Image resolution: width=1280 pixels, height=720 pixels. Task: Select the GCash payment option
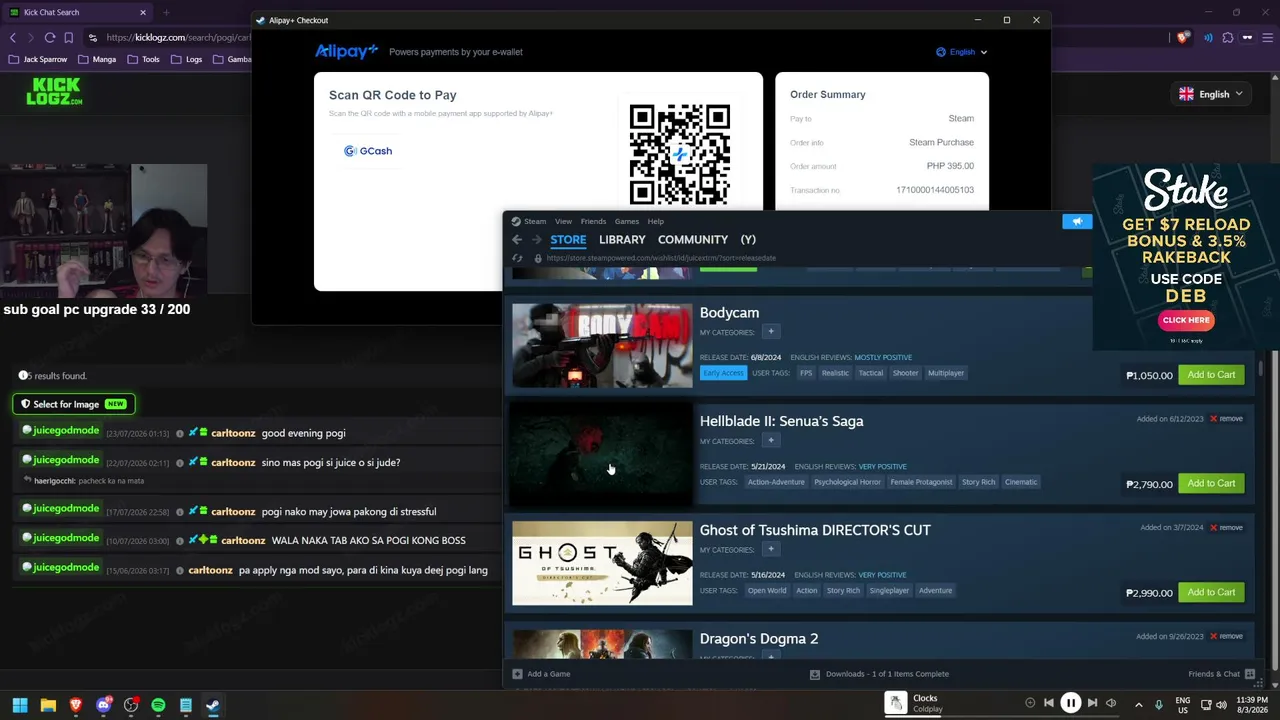pyautogui.click(x=368, y=151)
